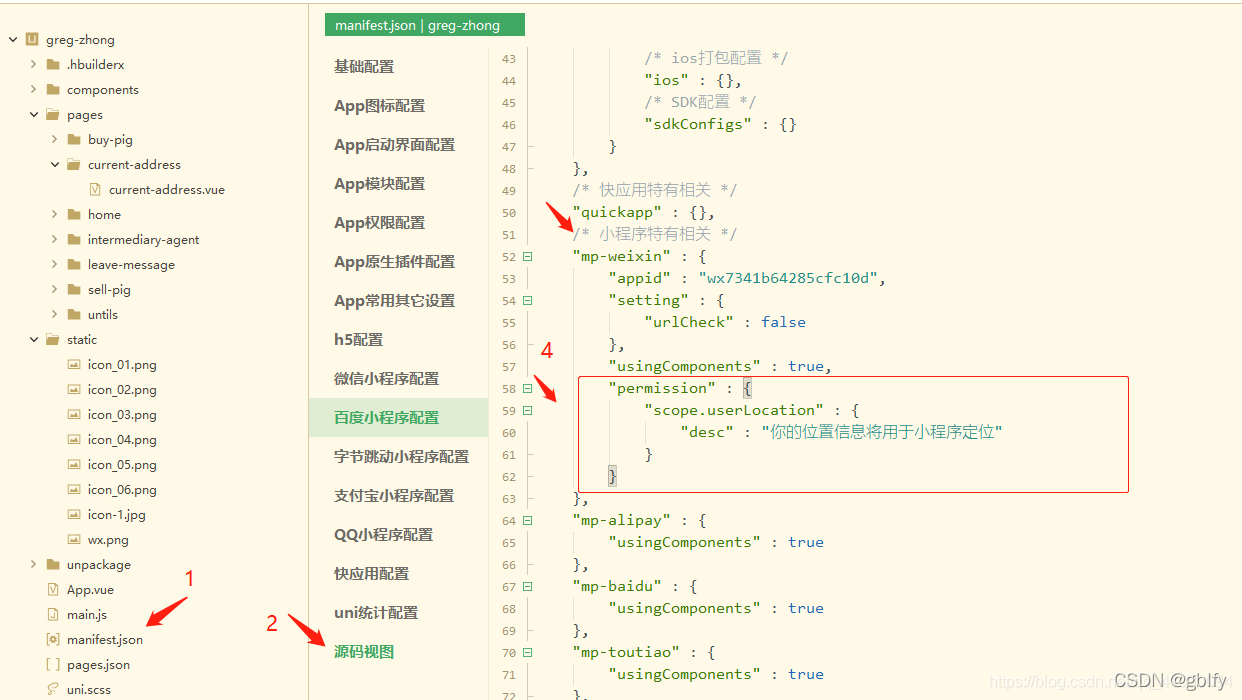Click the icon_01.png image icon
This screenshot has width=1242, height=700.
[x=74, y=365]
